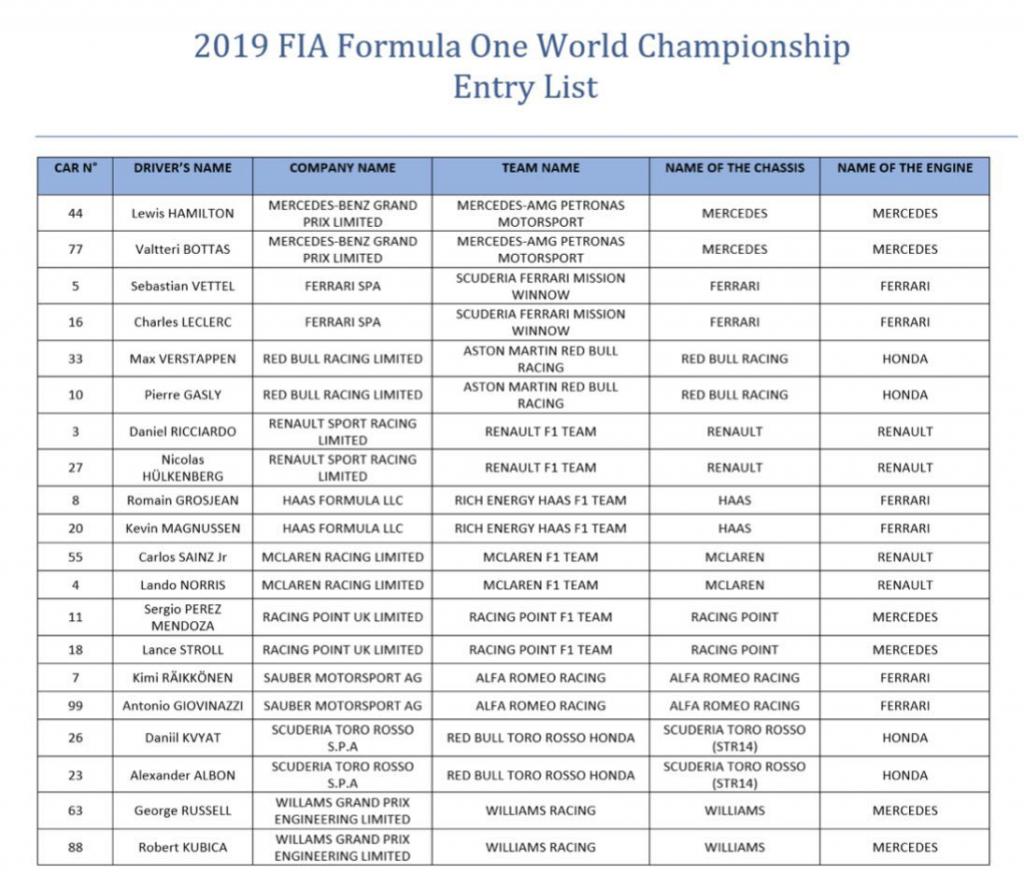This screenshot has height=888, width=1024.
Task: Click the COMPANY NAME header cell
Action: (342, 176)
